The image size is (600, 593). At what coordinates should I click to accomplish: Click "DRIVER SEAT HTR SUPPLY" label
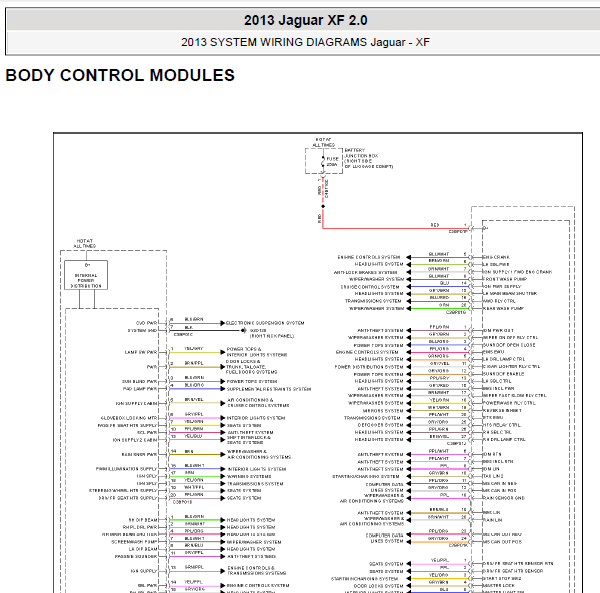(x=127, y=498)
